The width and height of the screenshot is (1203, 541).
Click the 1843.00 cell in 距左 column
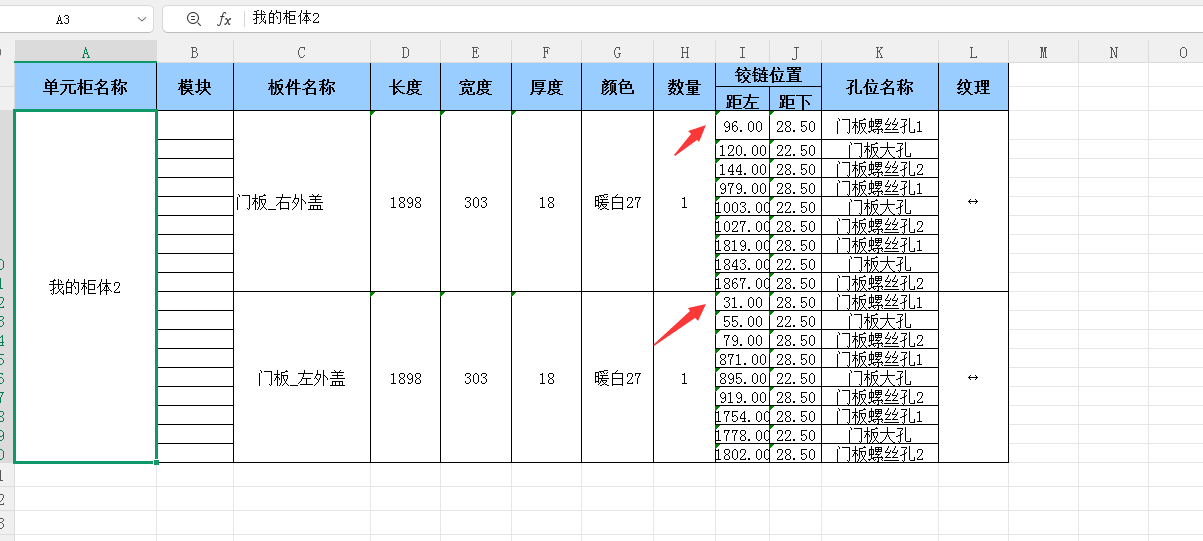[x=742, y=264]
